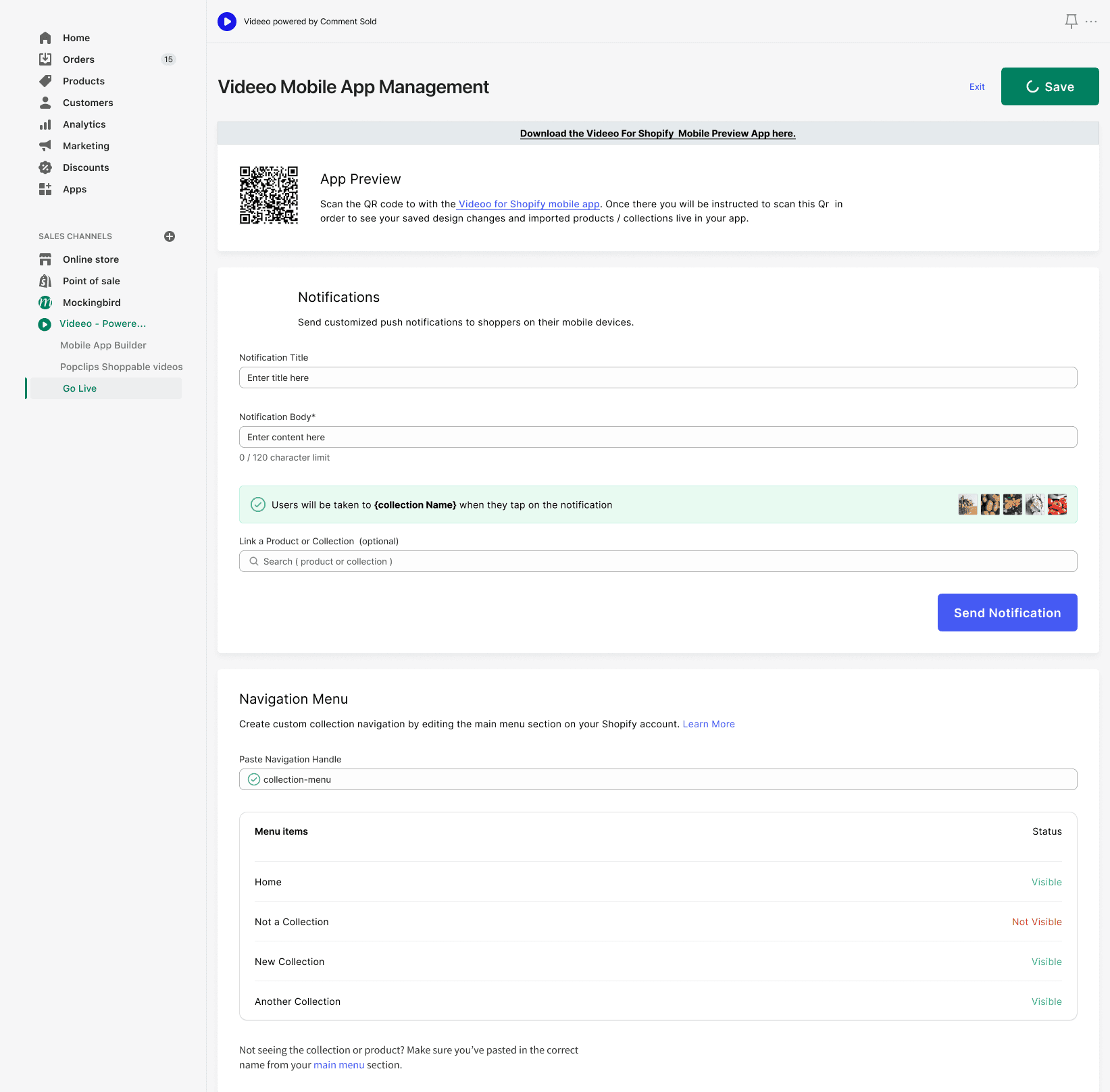The image size is (1110, 1092).
Task: Click the Customers person icon
Action: (45, 103)
